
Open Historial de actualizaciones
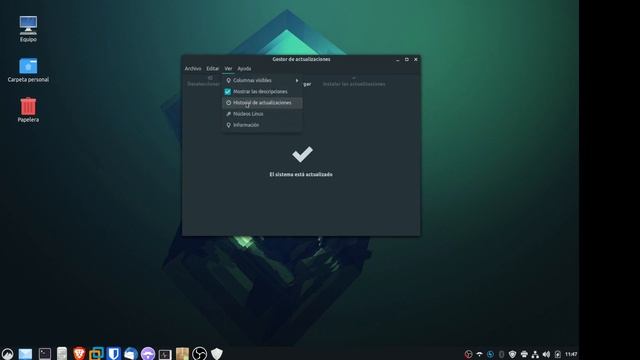262,103
